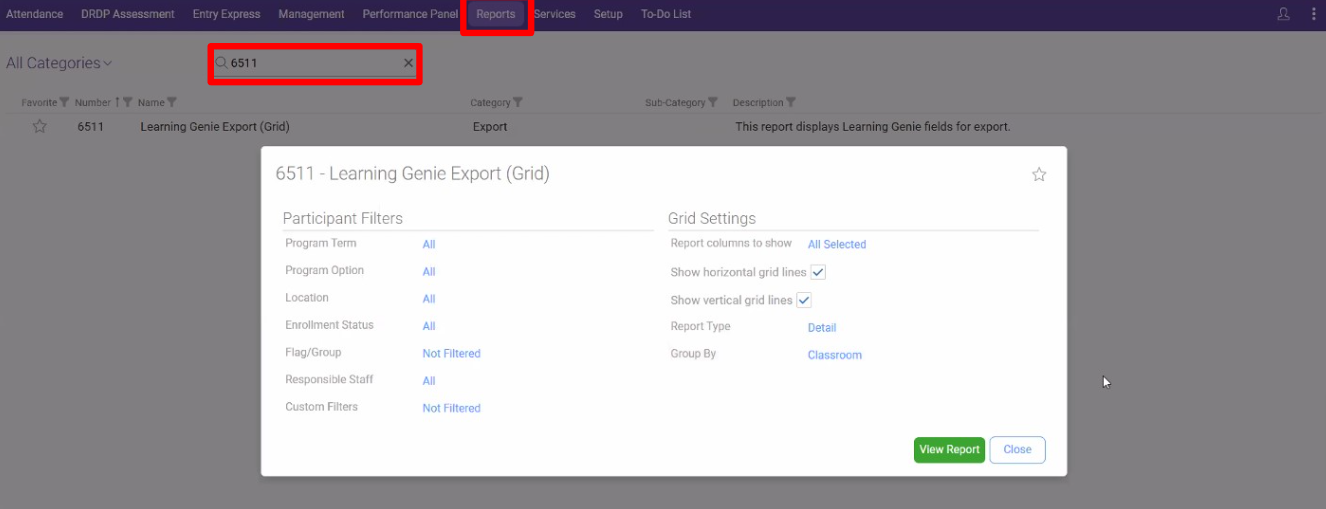
Task: Star report 6511 row as favorite
Action: pos(40,127)
